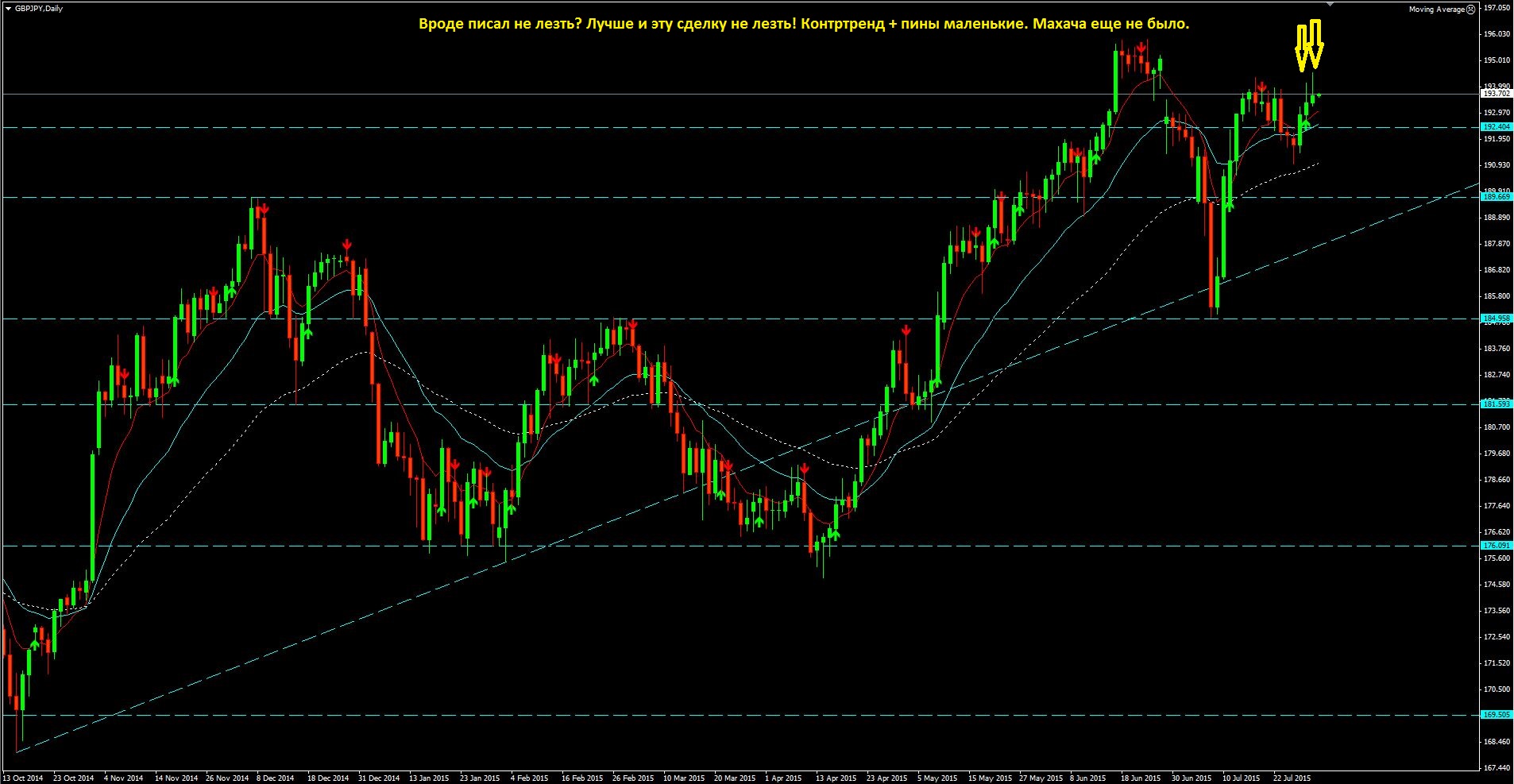Click the 5 May 2015 date label
Screen dimensions: 1514x784
937,778
